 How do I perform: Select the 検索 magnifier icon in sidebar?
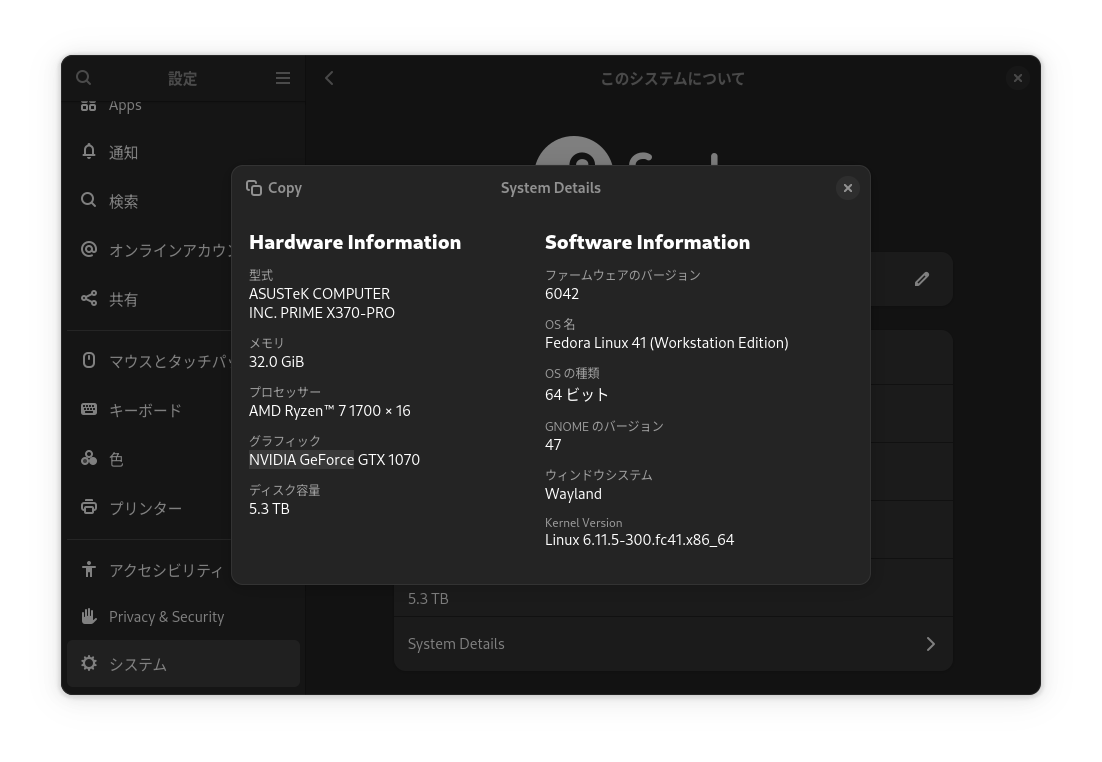tap(89, 200)
